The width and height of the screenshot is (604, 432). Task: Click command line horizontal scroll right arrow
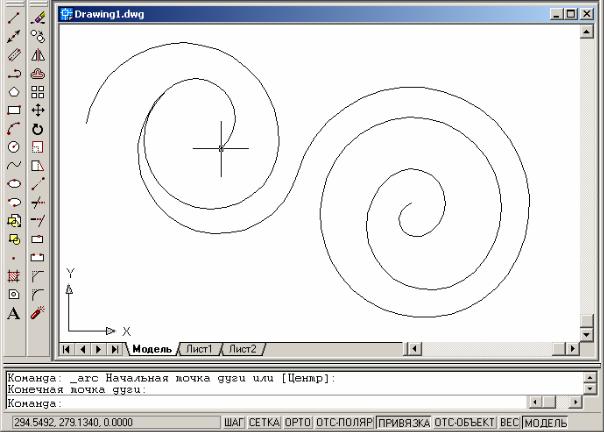pyautogui.click(x=575, y=403)
